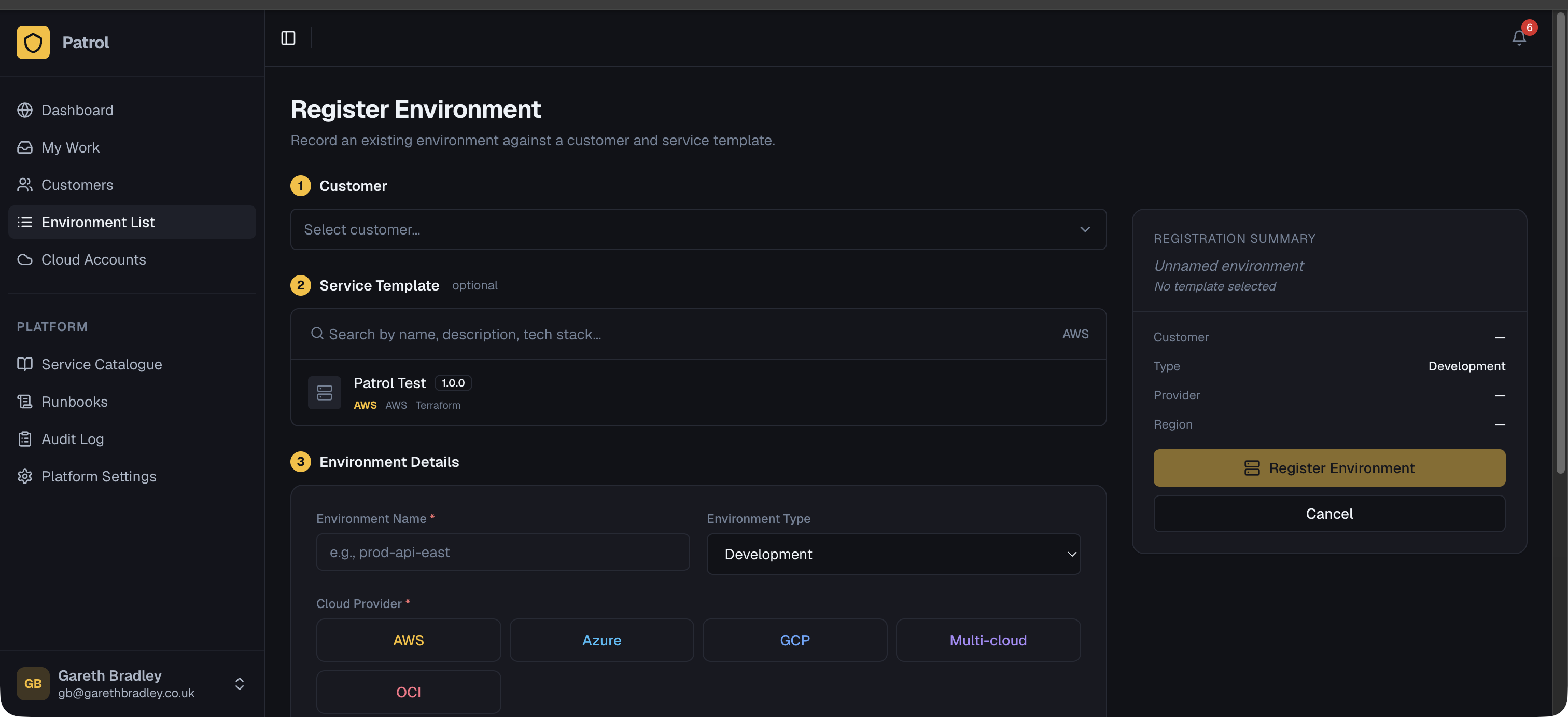Choose OCI cloud provider
This screenshot has height=717, width=1568.
409,692
